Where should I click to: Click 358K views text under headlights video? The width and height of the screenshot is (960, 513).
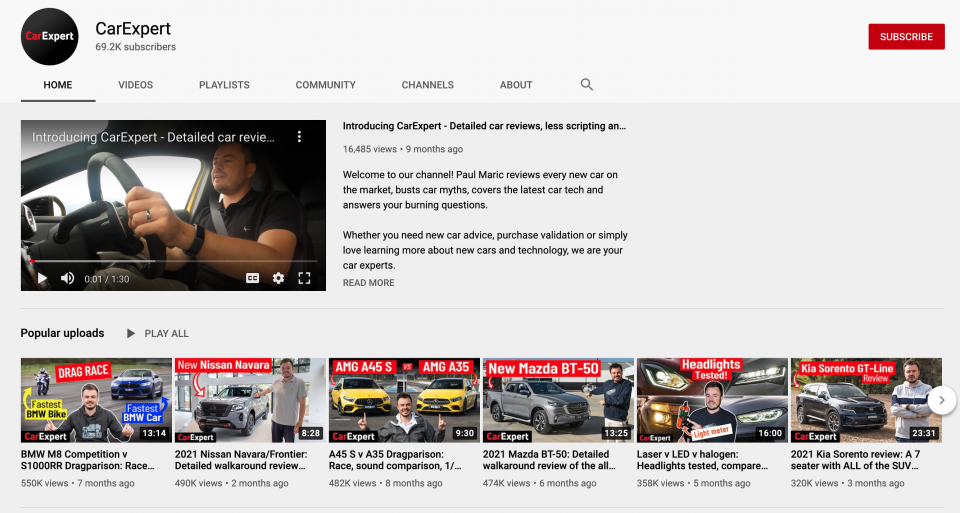[661, 483]
